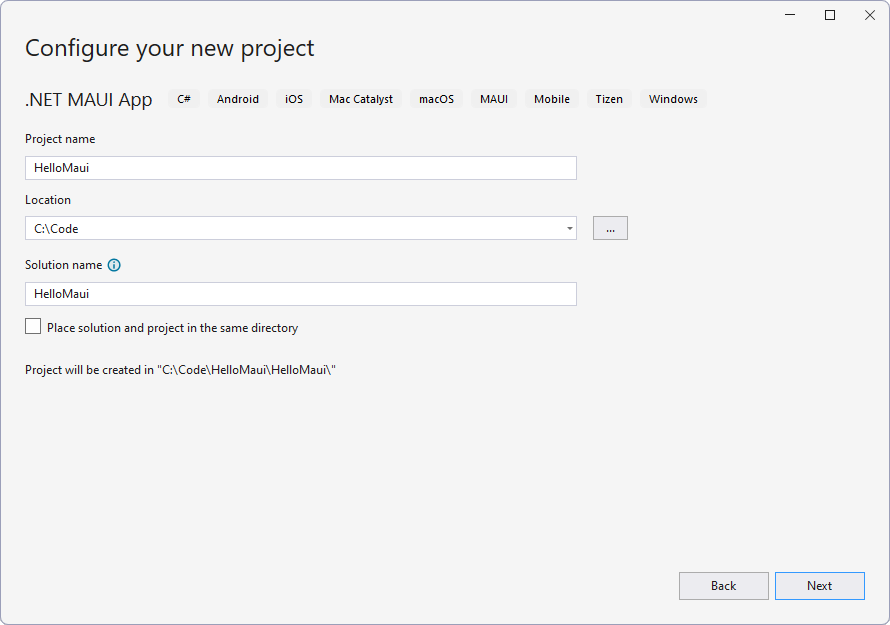Click the Solution name text box
Image resolution: width=890 pixels, height=625 pixels.
(x=300, y=293)
